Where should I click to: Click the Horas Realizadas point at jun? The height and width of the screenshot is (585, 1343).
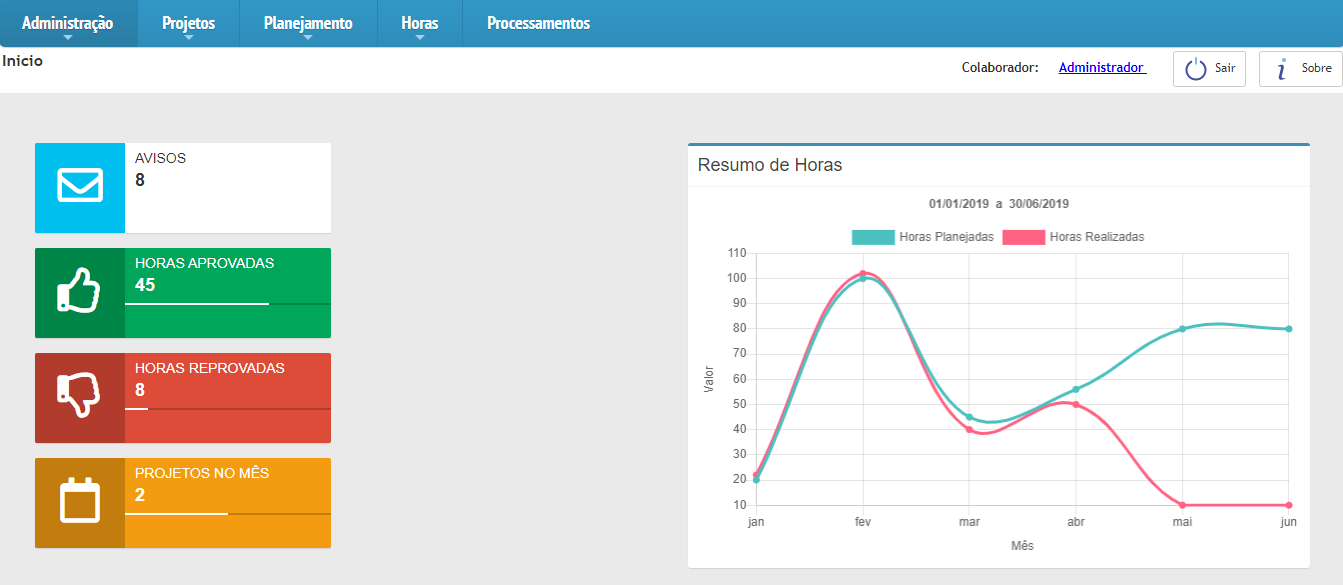pyautogui.click(x=1289, y=505)
